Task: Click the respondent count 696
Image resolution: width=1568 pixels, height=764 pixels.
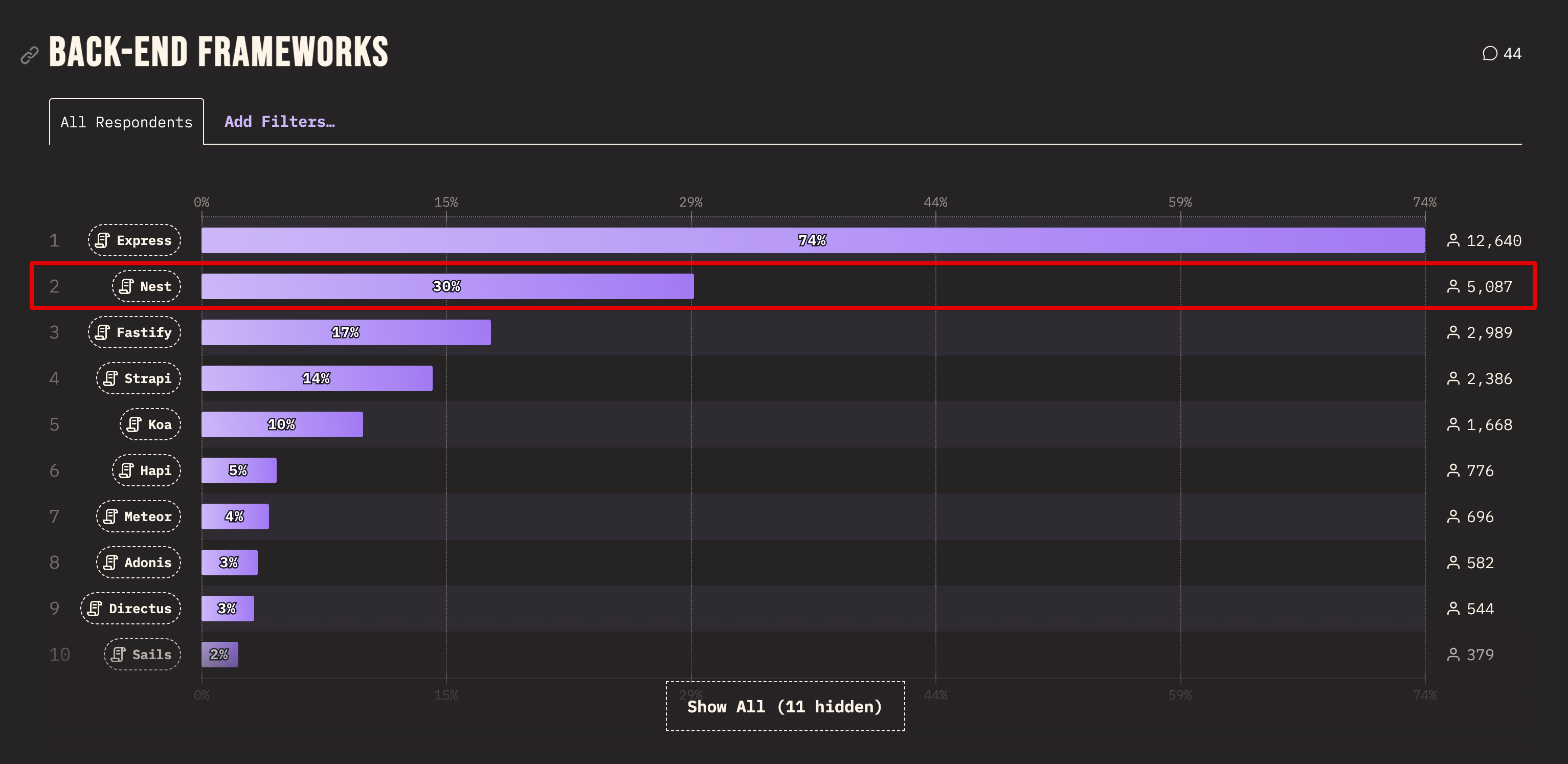Action: click(x=1480, y=517)
